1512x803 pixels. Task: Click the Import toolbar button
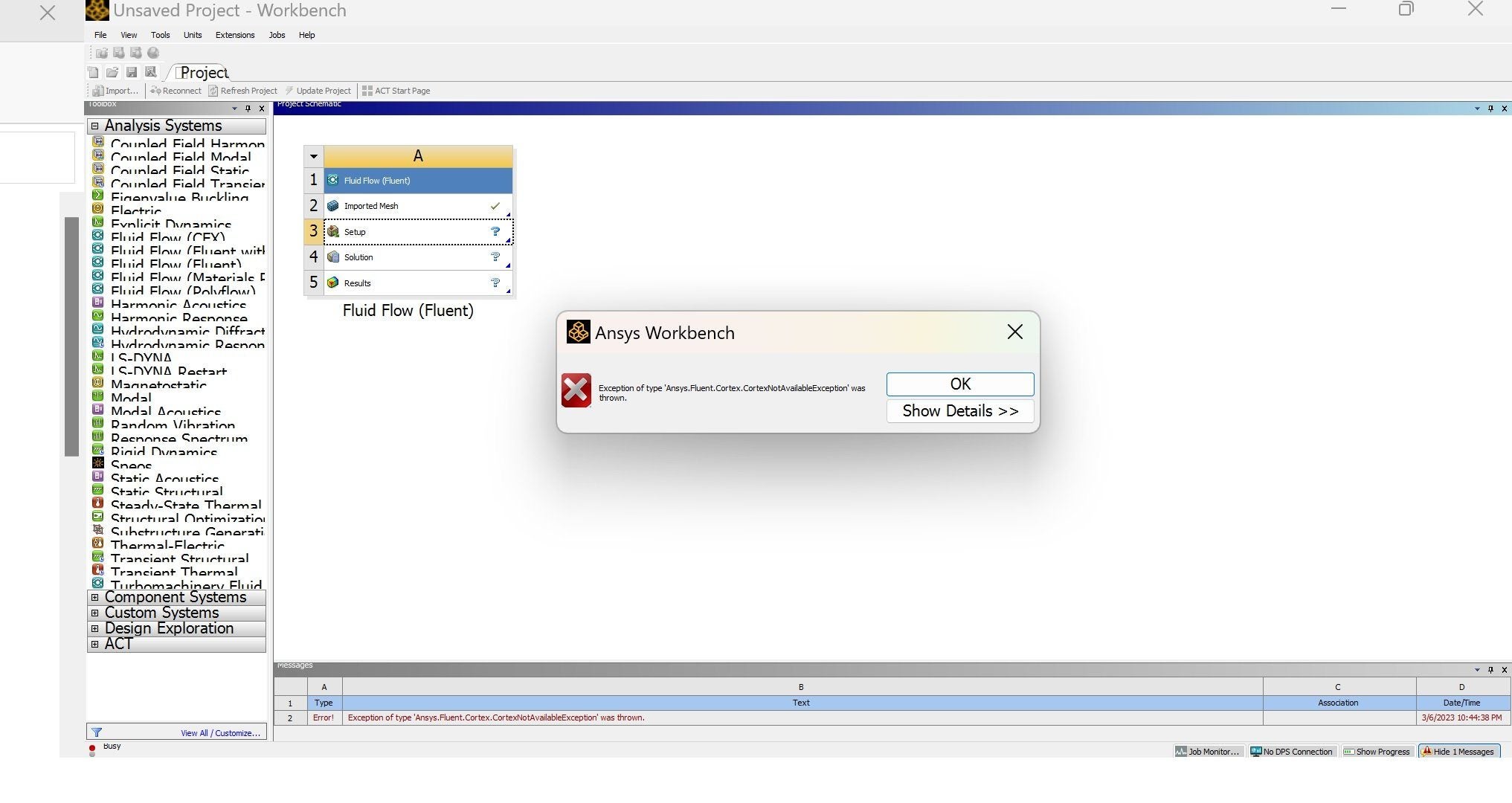click(115, 91)
